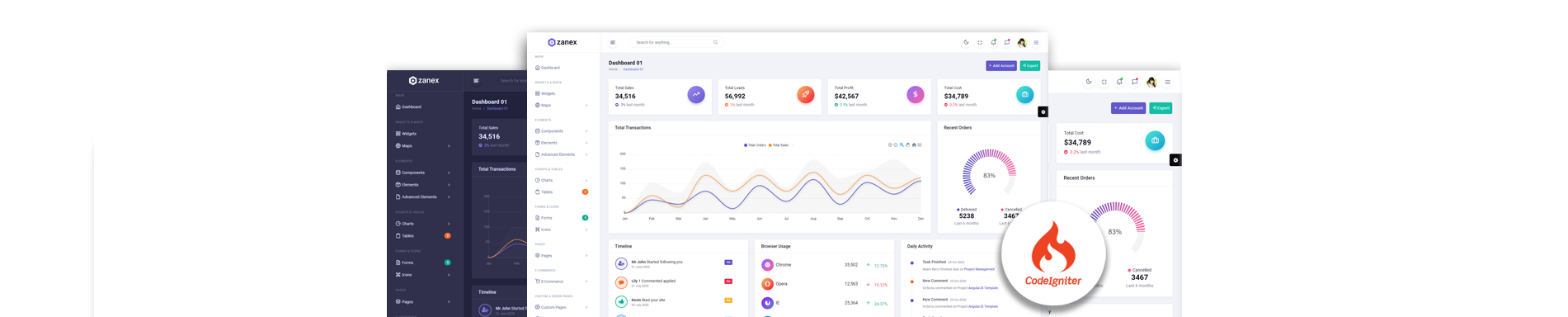The width and height of the screenshot is (1568, 317).
Task: Expand Charts in the center window sidebar
Action: coord(561,180)
